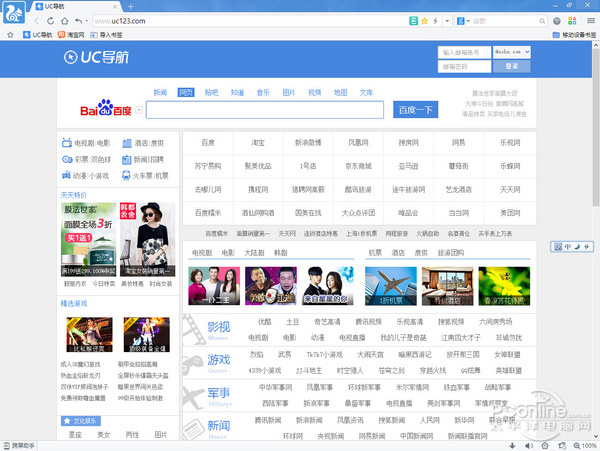
Task: Click the lottery icon beside 彩票
Action: (67, 159)
